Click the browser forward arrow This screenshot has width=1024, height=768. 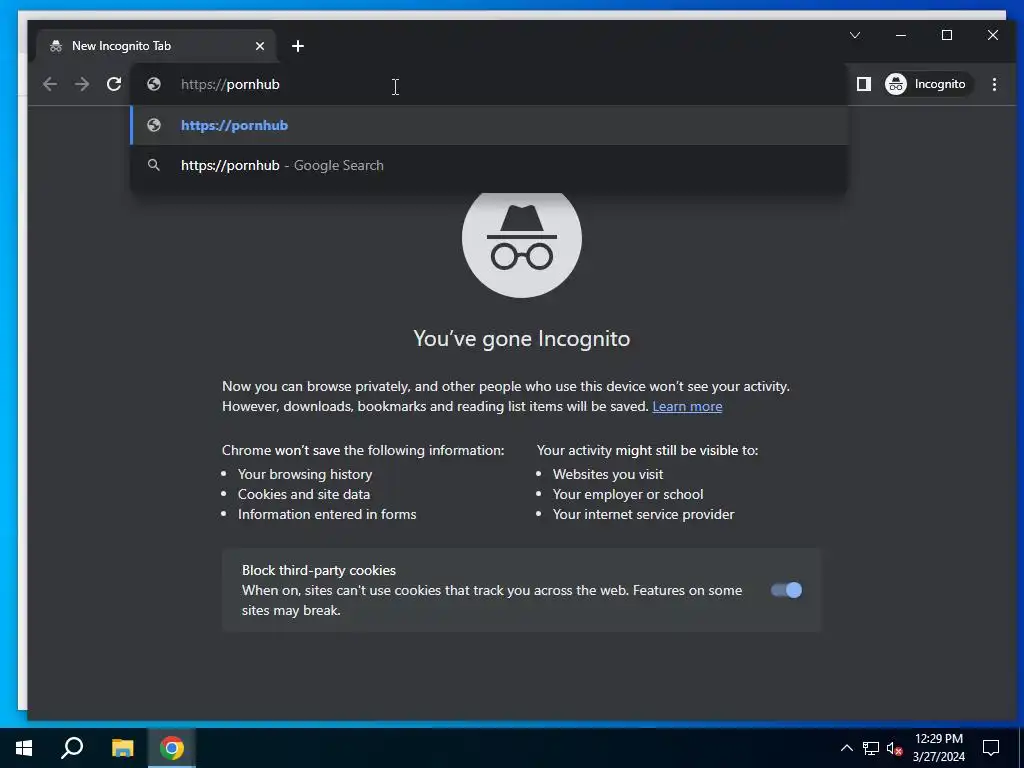[x=82, y=84]
